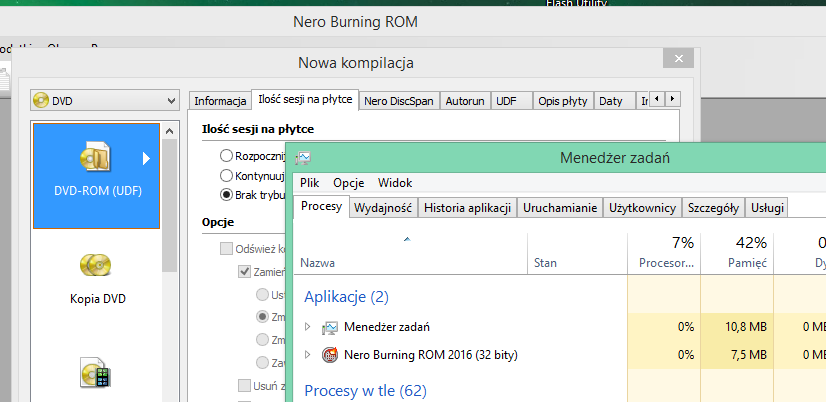Click the sort arrow above the Nazwa column
Image resolution: width=826 pixels, height=402 pixels.
407,239
